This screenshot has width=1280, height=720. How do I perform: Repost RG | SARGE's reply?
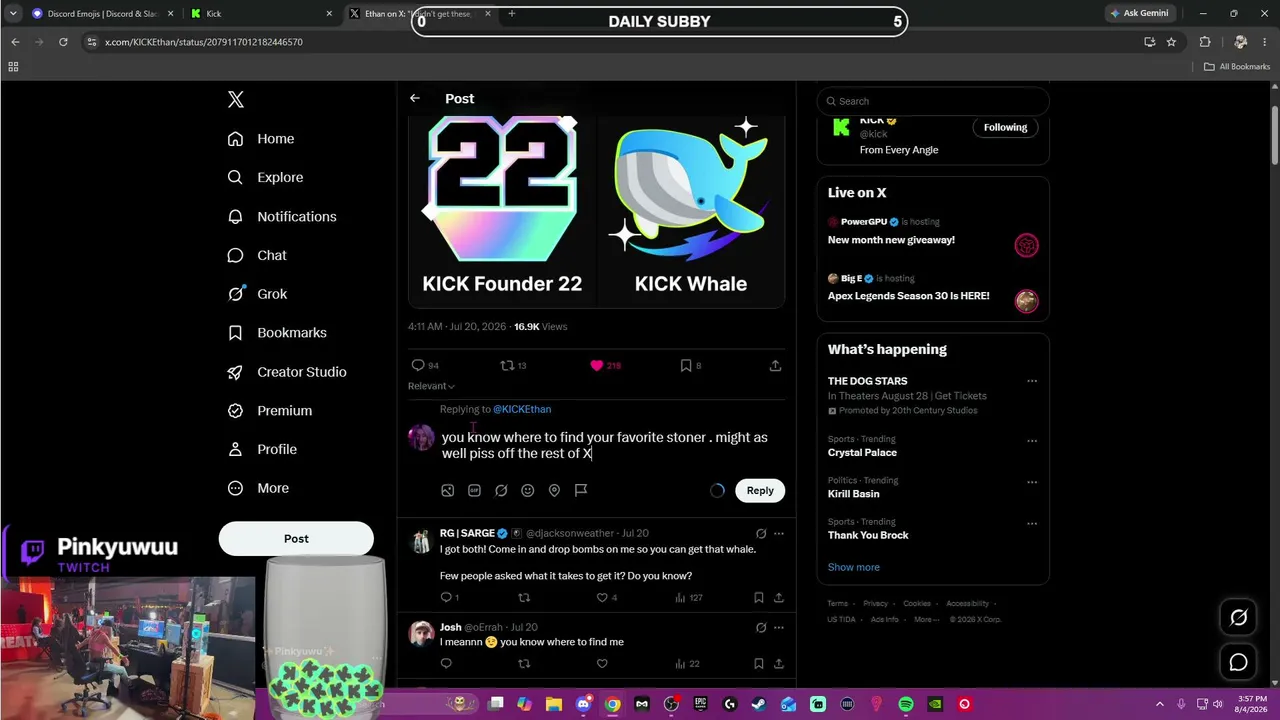pos(524,598)
